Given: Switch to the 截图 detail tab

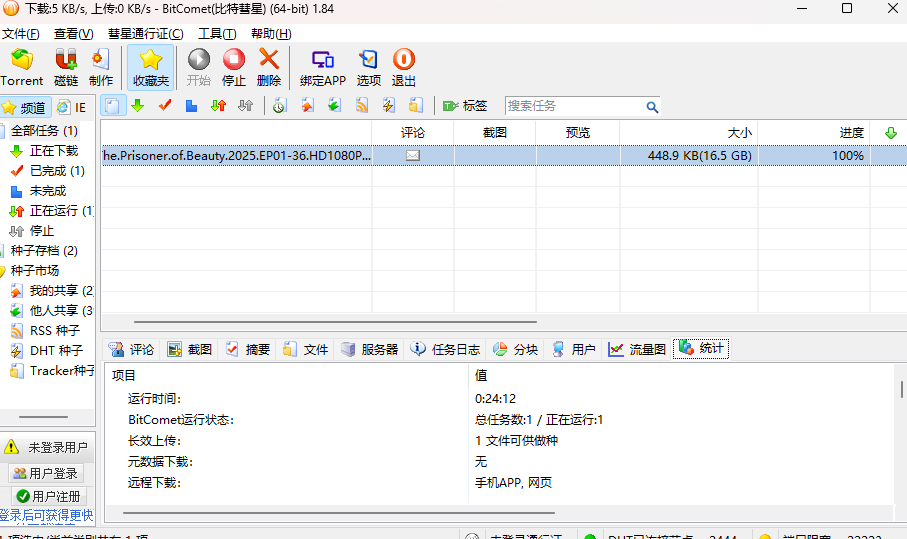Looking at the screenshot, I should [x=190, y=349].
